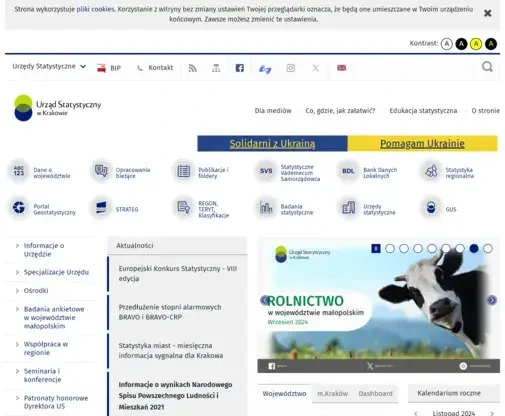Open the sign language icon

point(265,69)
